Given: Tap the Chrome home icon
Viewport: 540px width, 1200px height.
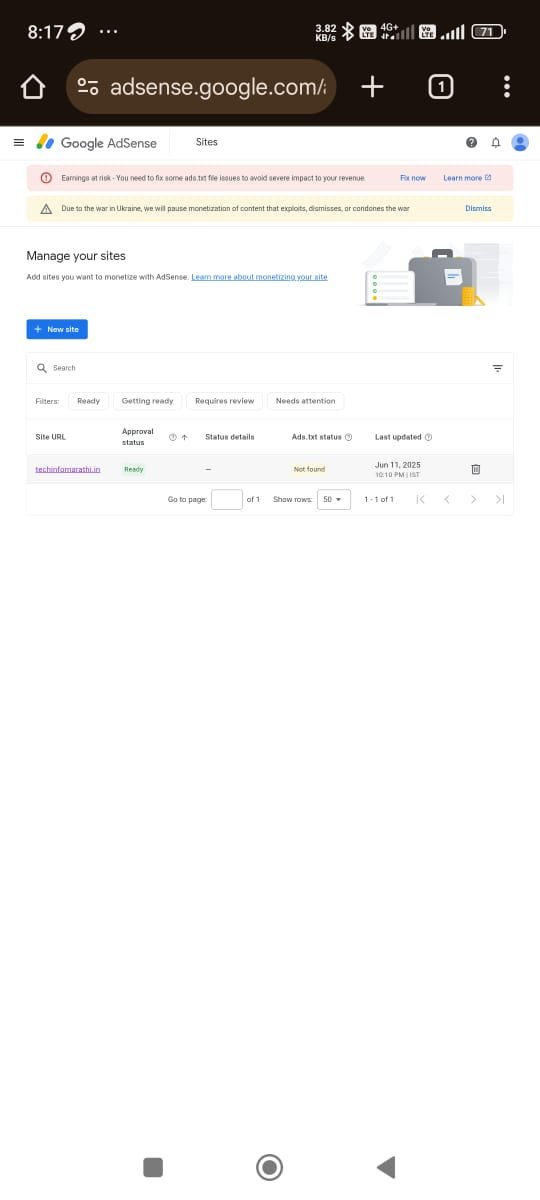Looking at the screenshot, I should [x=33, y=88].
